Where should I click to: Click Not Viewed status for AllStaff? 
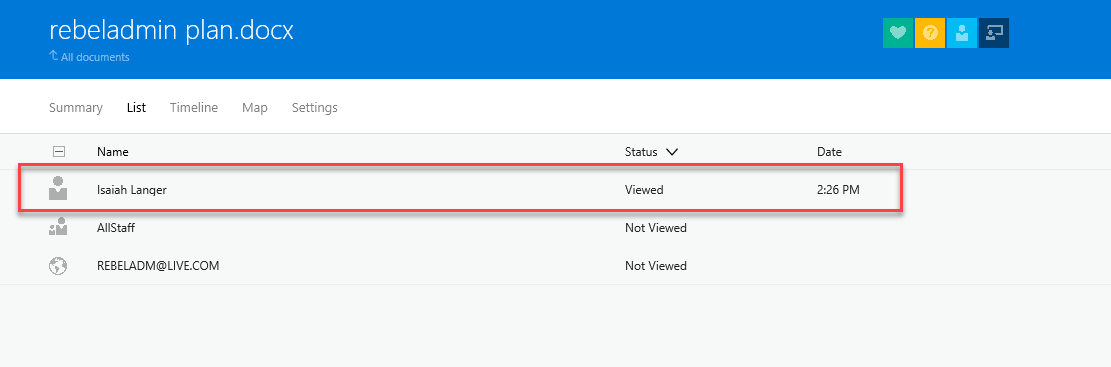tap(655, 227)
